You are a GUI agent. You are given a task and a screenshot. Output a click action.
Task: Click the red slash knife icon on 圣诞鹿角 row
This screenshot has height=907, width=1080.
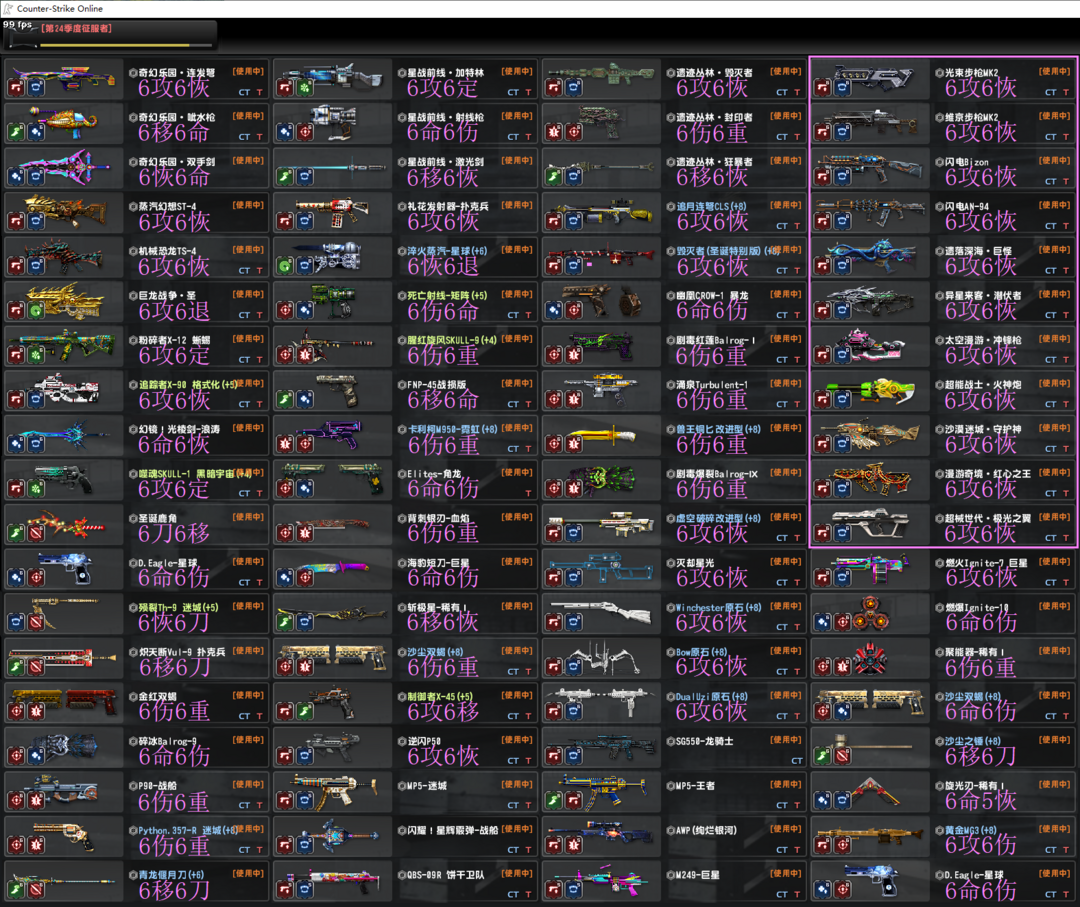(x=36, y=533)
